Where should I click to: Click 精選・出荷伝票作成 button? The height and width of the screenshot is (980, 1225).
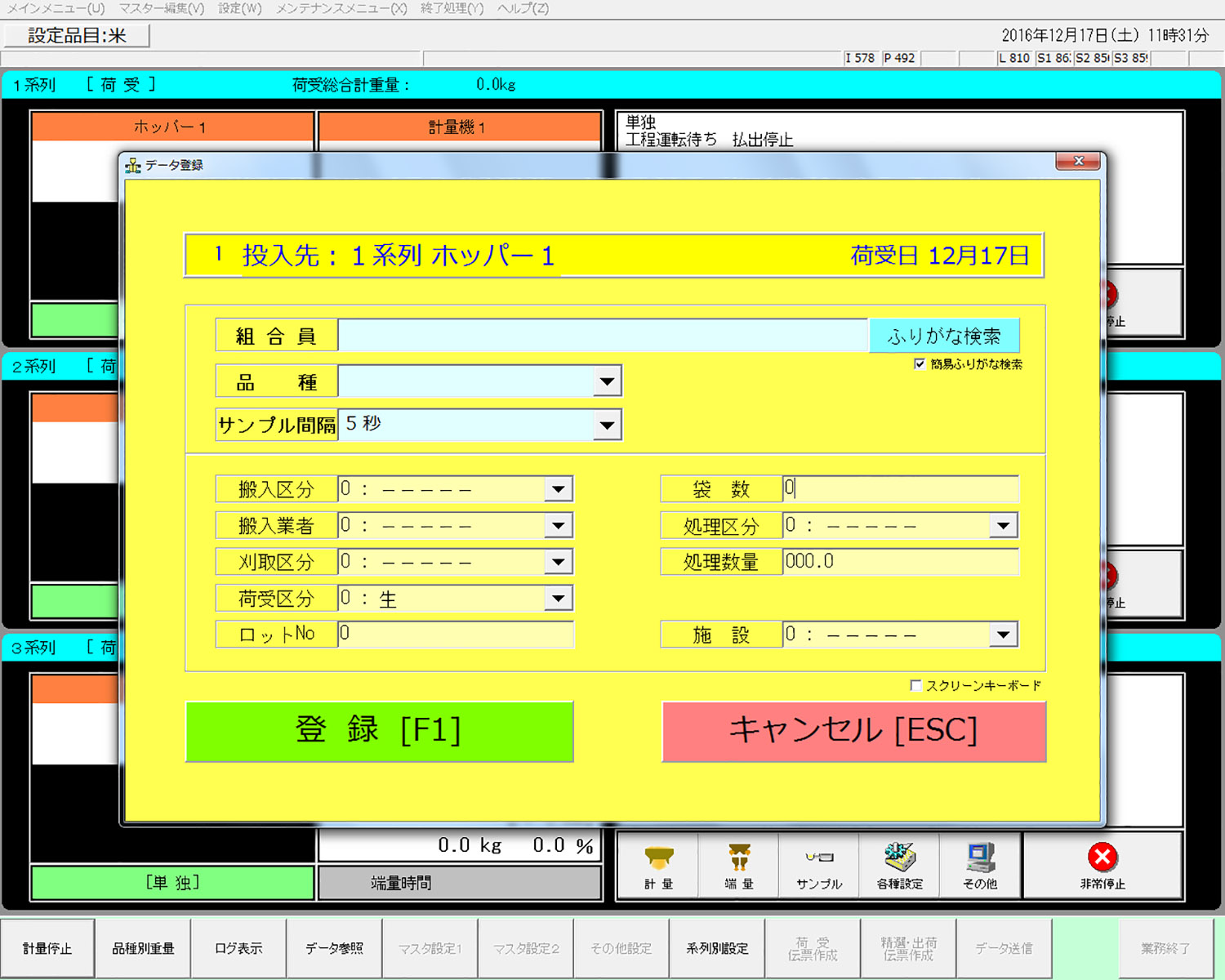908,948
